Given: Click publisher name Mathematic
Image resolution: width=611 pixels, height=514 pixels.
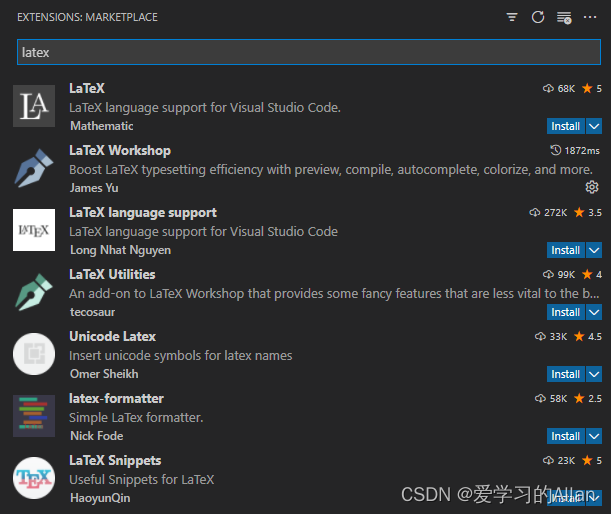Looking at the screenshot, I should click(x=102, y=126).
